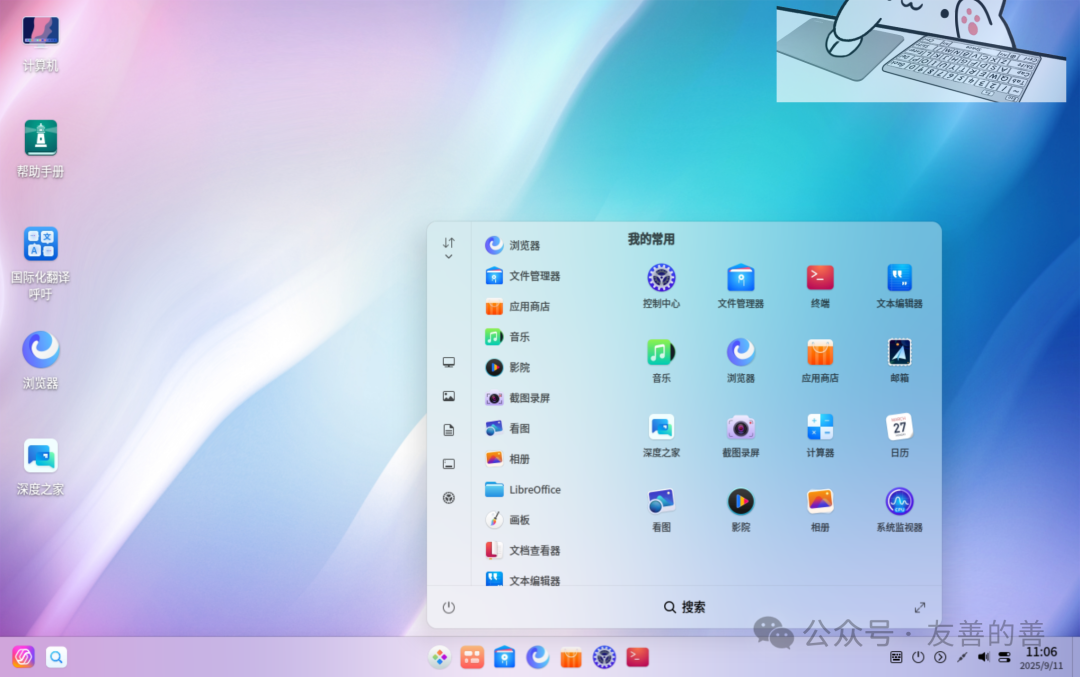Click the power icon in system tray
This screenshot has height=677, width=1080.
918,657
